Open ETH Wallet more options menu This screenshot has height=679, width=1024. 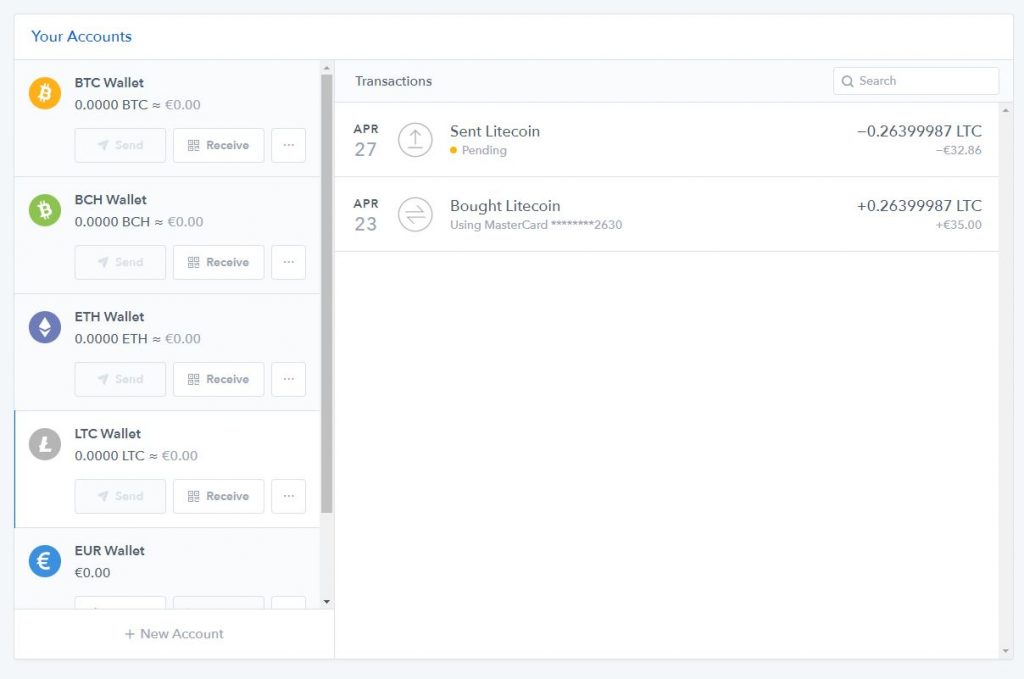pyautogui.click(x=289, y=379)
